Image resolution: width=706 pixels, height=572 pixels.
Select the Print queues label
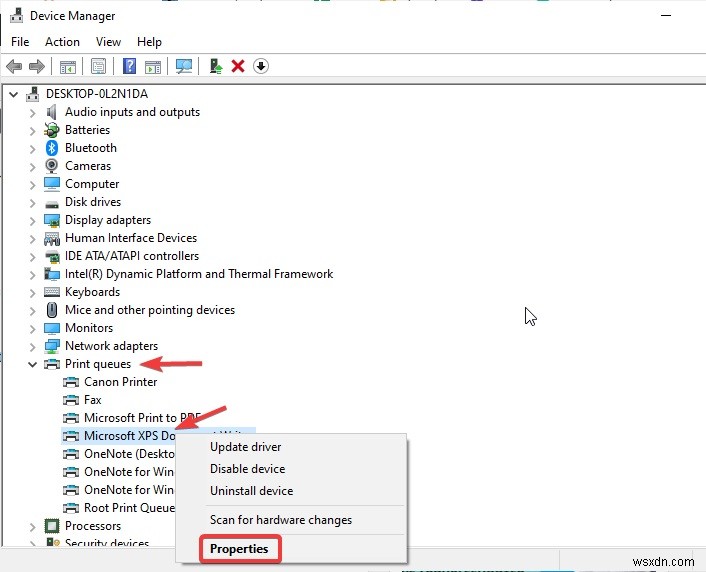coord(98,364)
